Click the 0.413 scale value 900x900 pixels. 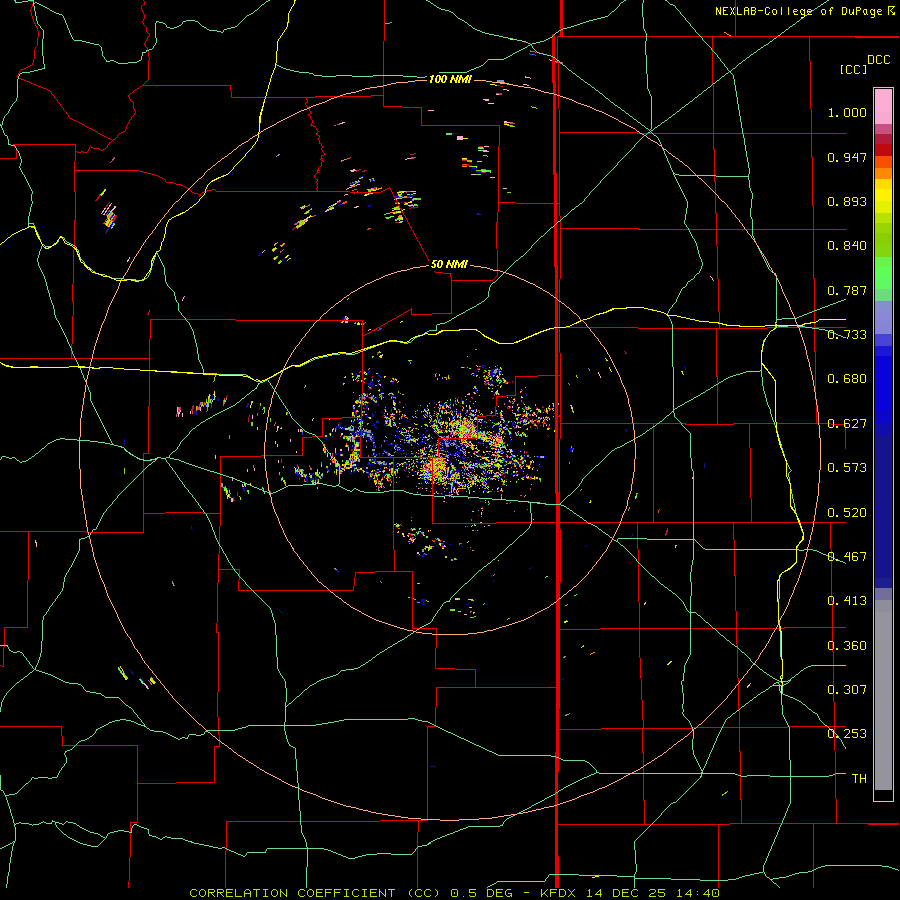[847, 601]
